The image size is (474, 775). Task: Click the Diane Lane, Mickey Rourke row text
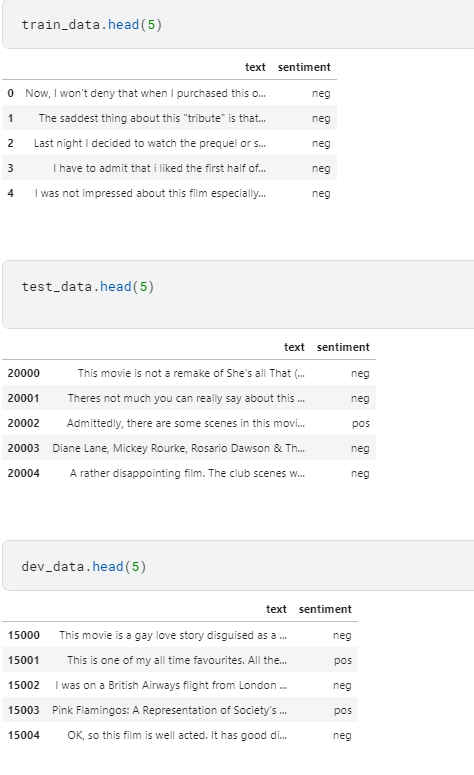coord(178,448)
